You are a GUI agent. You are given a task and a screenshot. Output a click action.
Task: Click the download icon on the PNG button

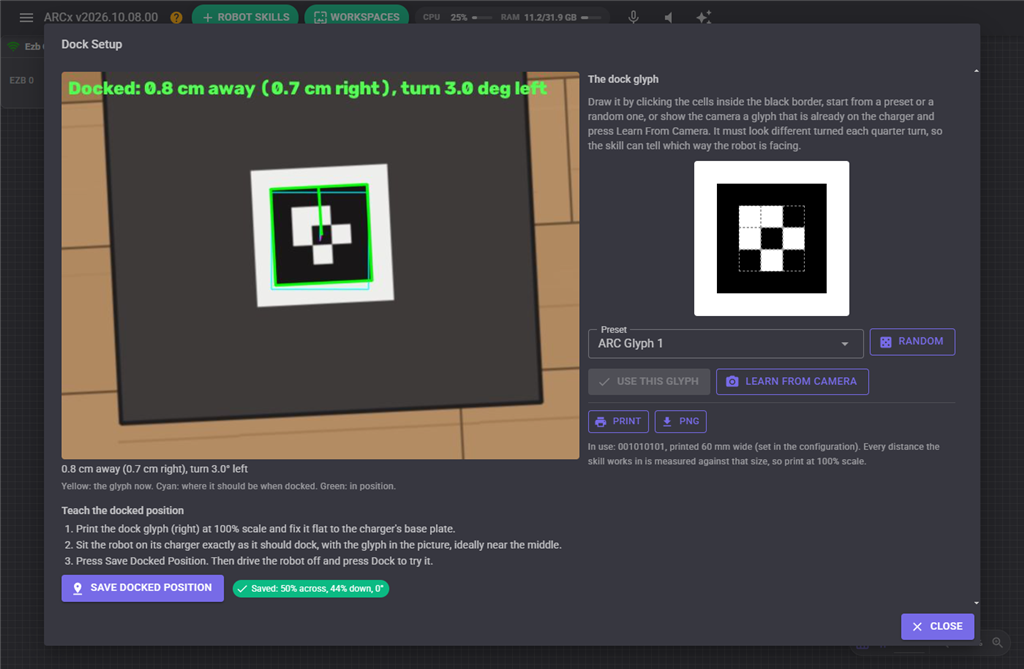click(x=667, y=421)
